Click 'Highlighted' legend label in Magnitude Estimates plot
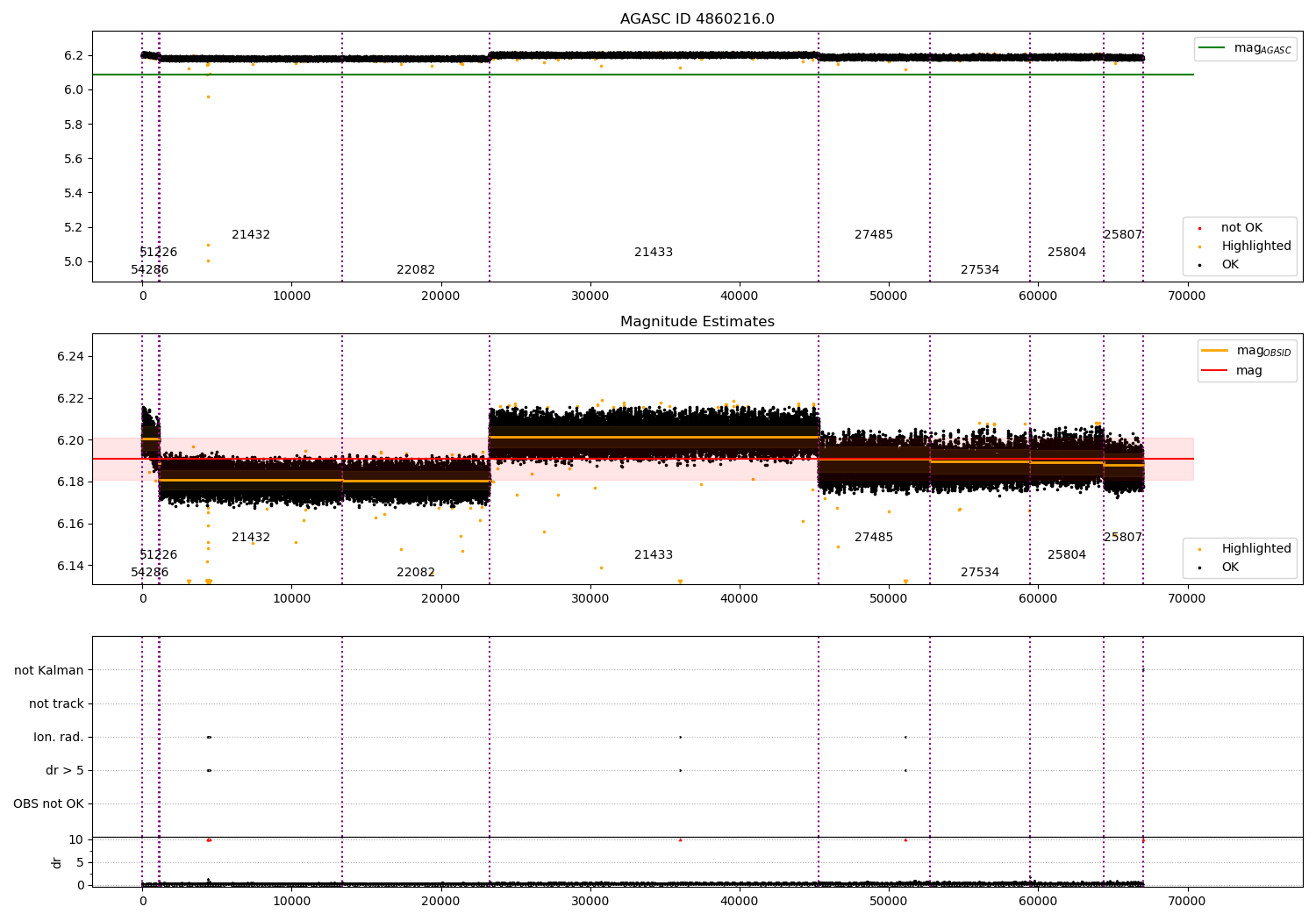Screen dimensions: 1316x921 click(x=1256, y=549)
